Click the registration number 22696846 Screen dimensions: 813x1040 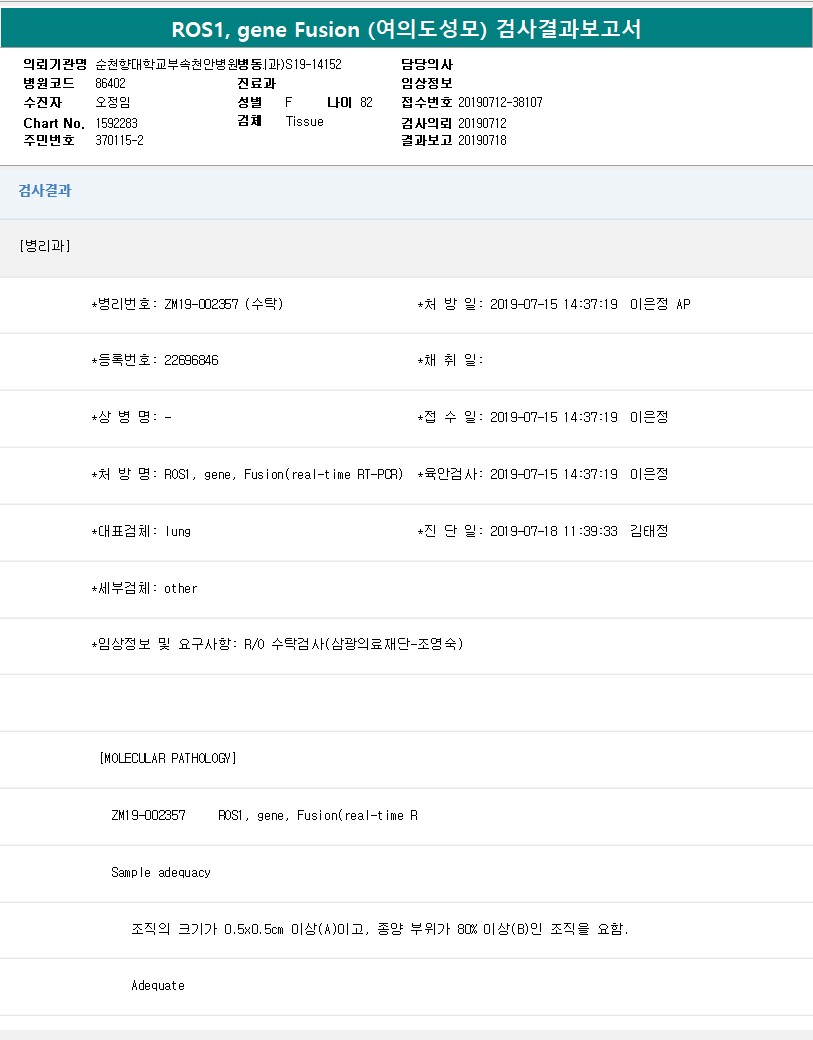(191, 360)
